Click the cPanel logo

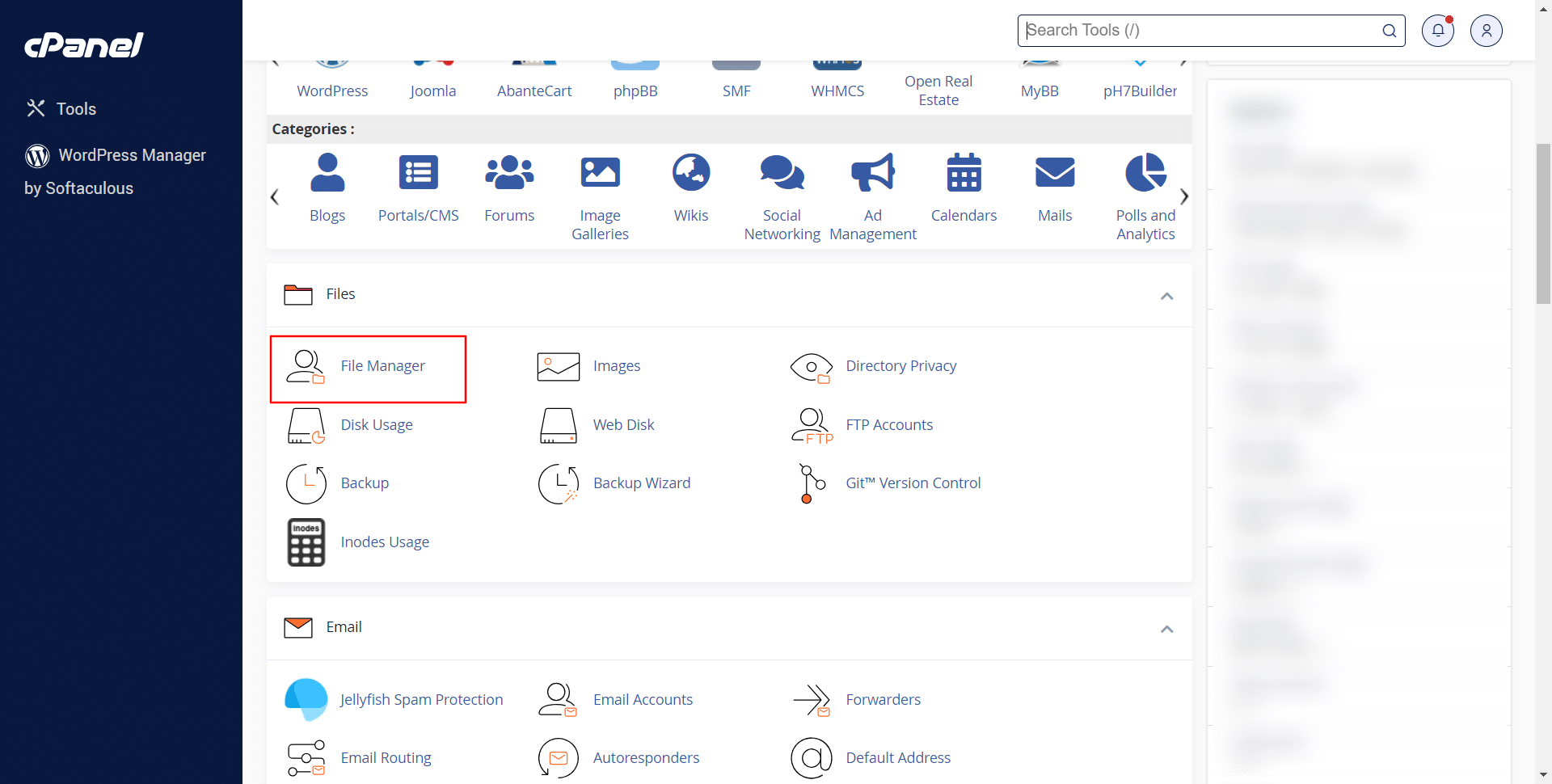pyautogui.click(x=84, y=45)
